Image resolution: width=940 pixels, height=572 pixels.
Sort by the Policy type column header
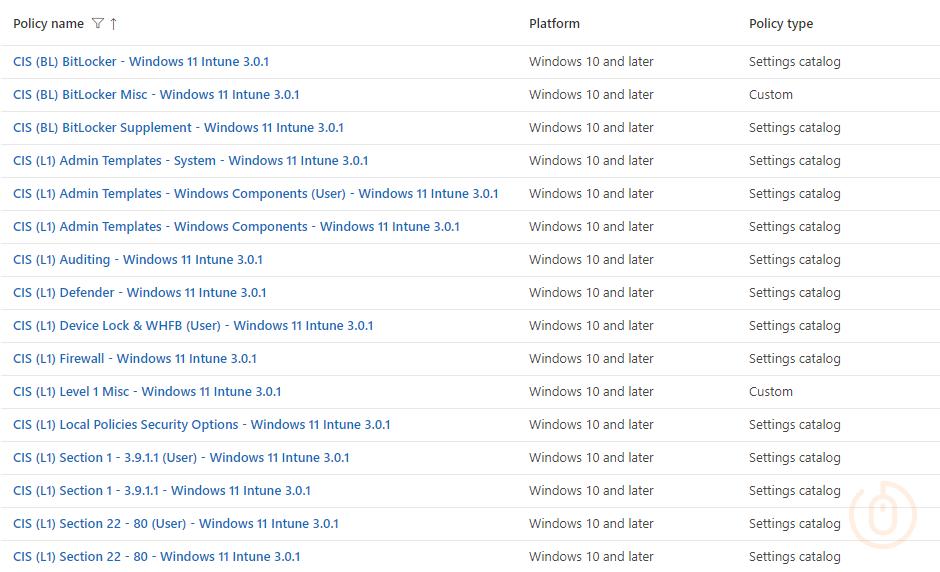pos(780,24)
